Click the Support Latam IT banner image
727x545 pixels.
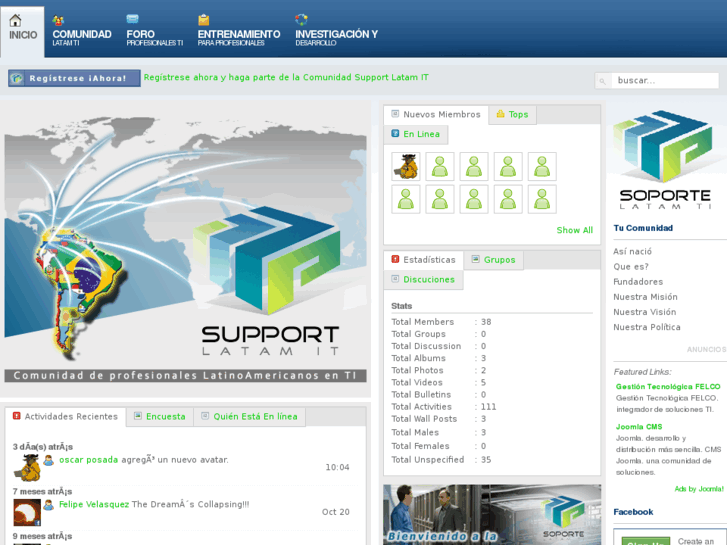click(x=185, y=250)
